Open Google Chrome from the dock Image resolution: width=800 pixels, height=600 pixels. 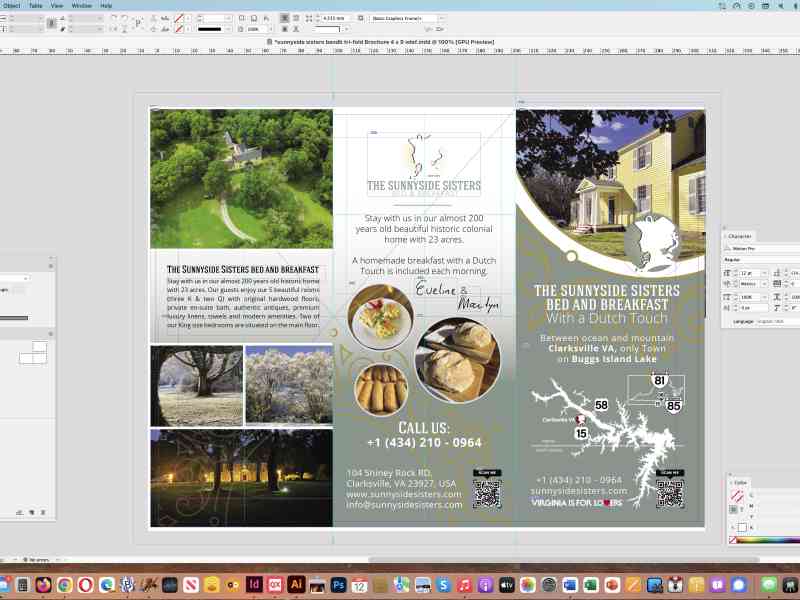[x=65, y=584]
